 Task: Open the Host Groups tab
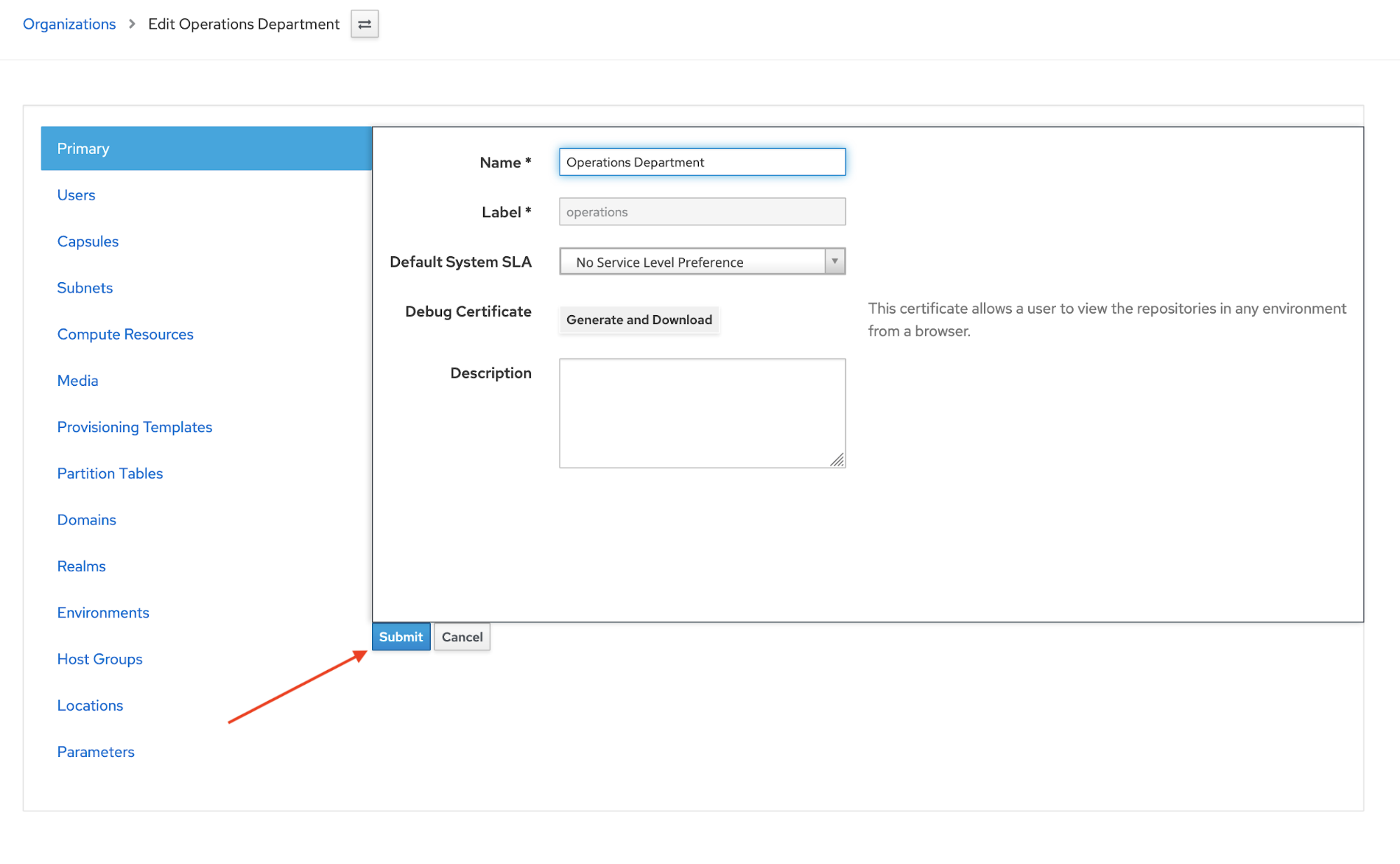click(x=99, y=659)
